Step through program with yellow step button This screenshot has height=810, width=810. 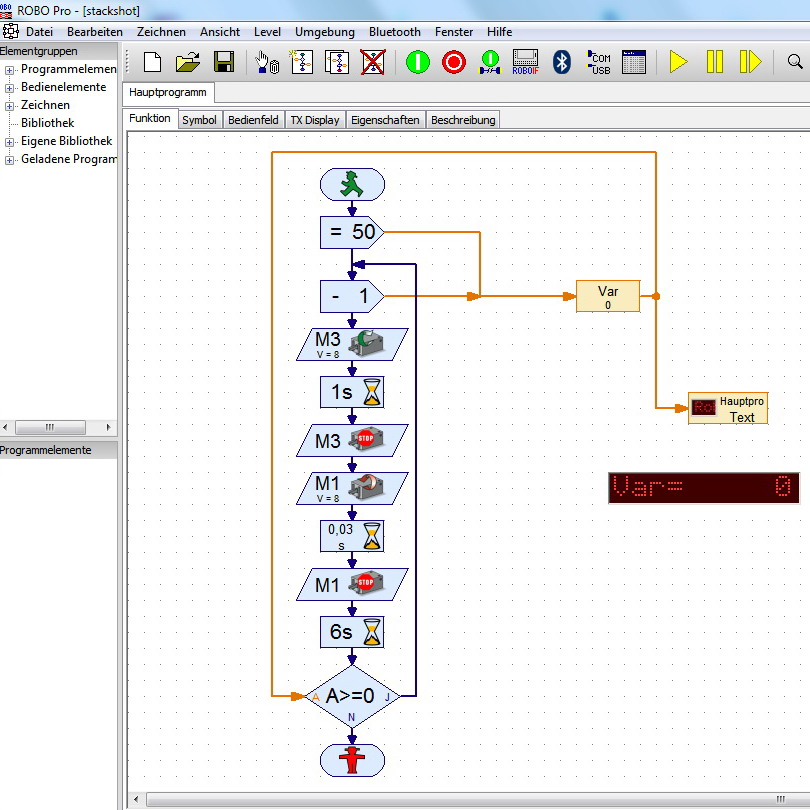click(x=750, y=62)
